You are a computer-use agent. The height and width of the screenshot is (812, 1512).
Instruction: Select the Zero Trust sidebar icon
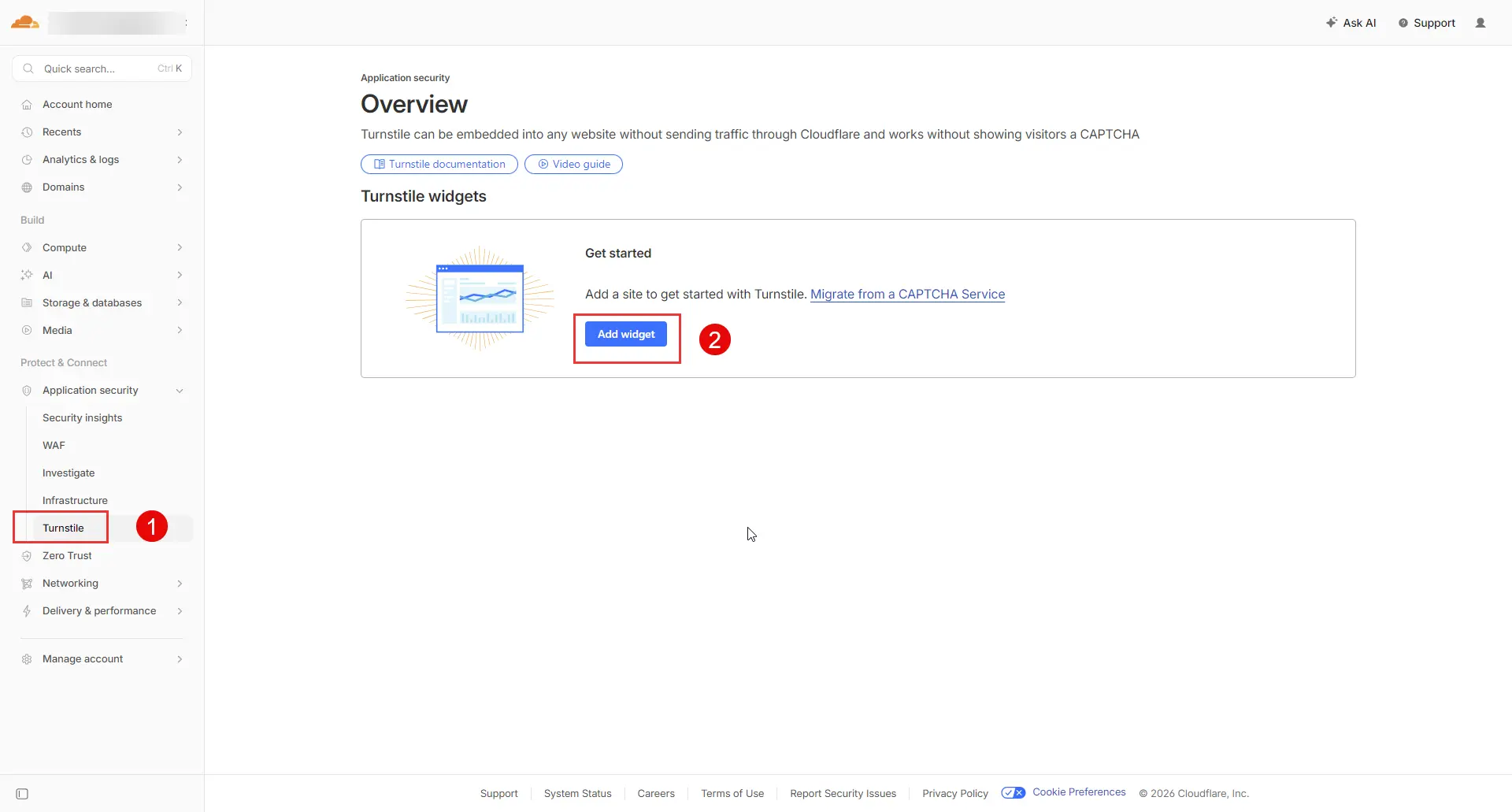point(27,555)
